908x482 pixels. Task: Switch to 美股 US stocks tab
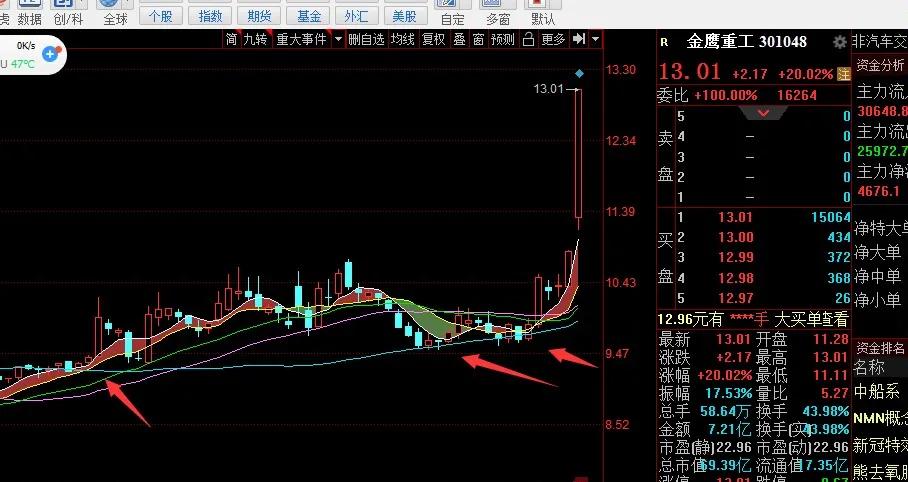tap(405, 16)
